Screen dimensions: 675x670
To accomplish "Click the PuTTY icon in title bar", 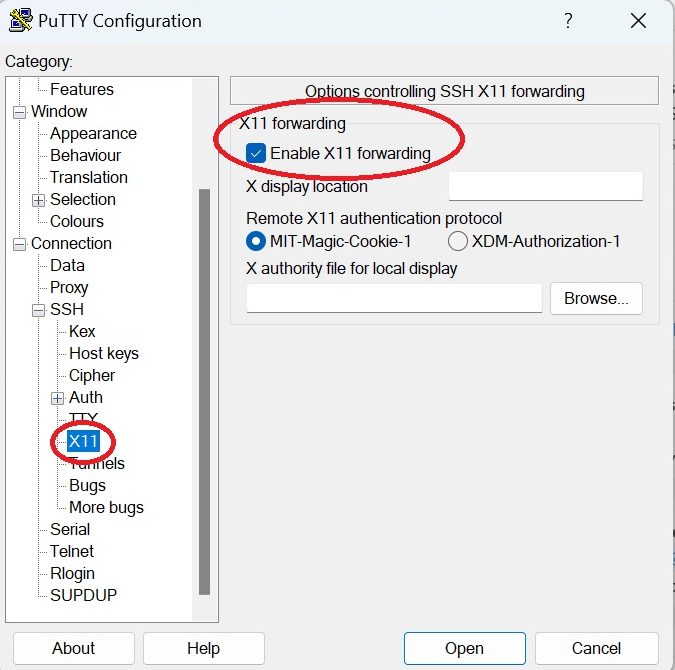I will pos(20,20).
